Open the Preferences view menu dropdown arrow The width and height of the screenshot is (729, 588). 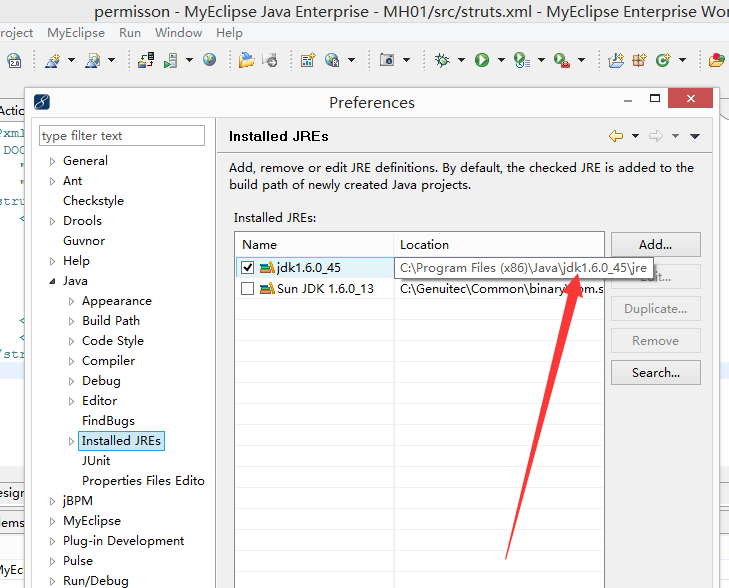(695, 136)
